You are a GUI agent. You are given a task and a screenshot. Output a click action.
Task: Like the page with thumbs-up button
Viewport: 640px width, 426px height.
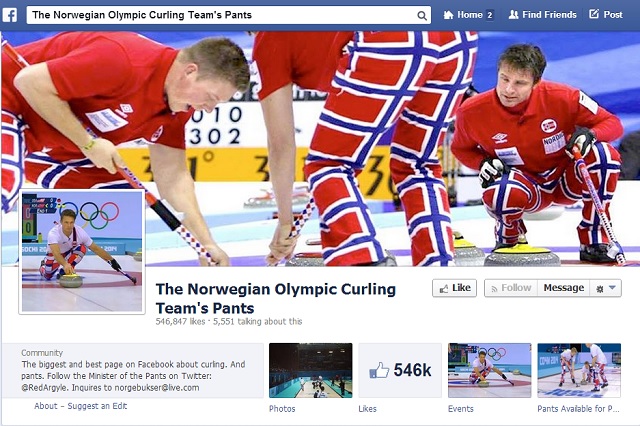[x=454, y=288]
